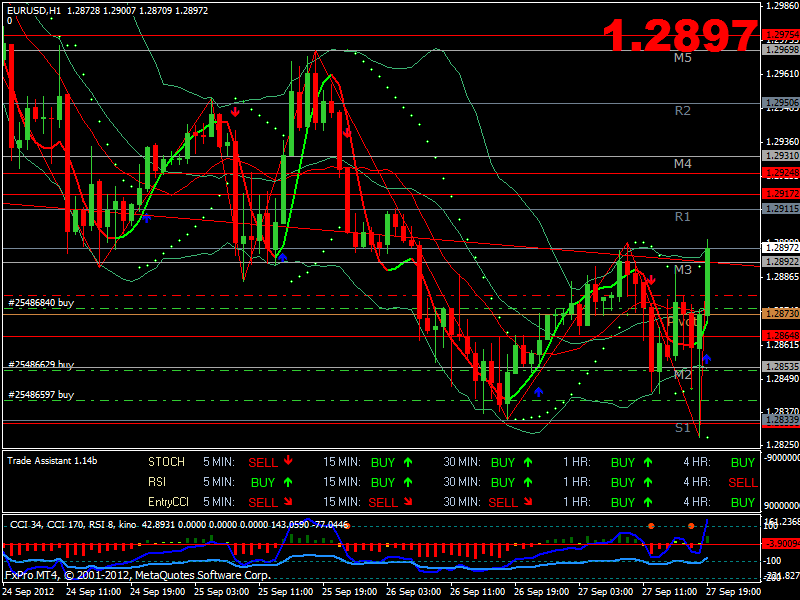Click the EntryCCI indicator row label
The image size is (800, 600).
(x=168, y=502)
